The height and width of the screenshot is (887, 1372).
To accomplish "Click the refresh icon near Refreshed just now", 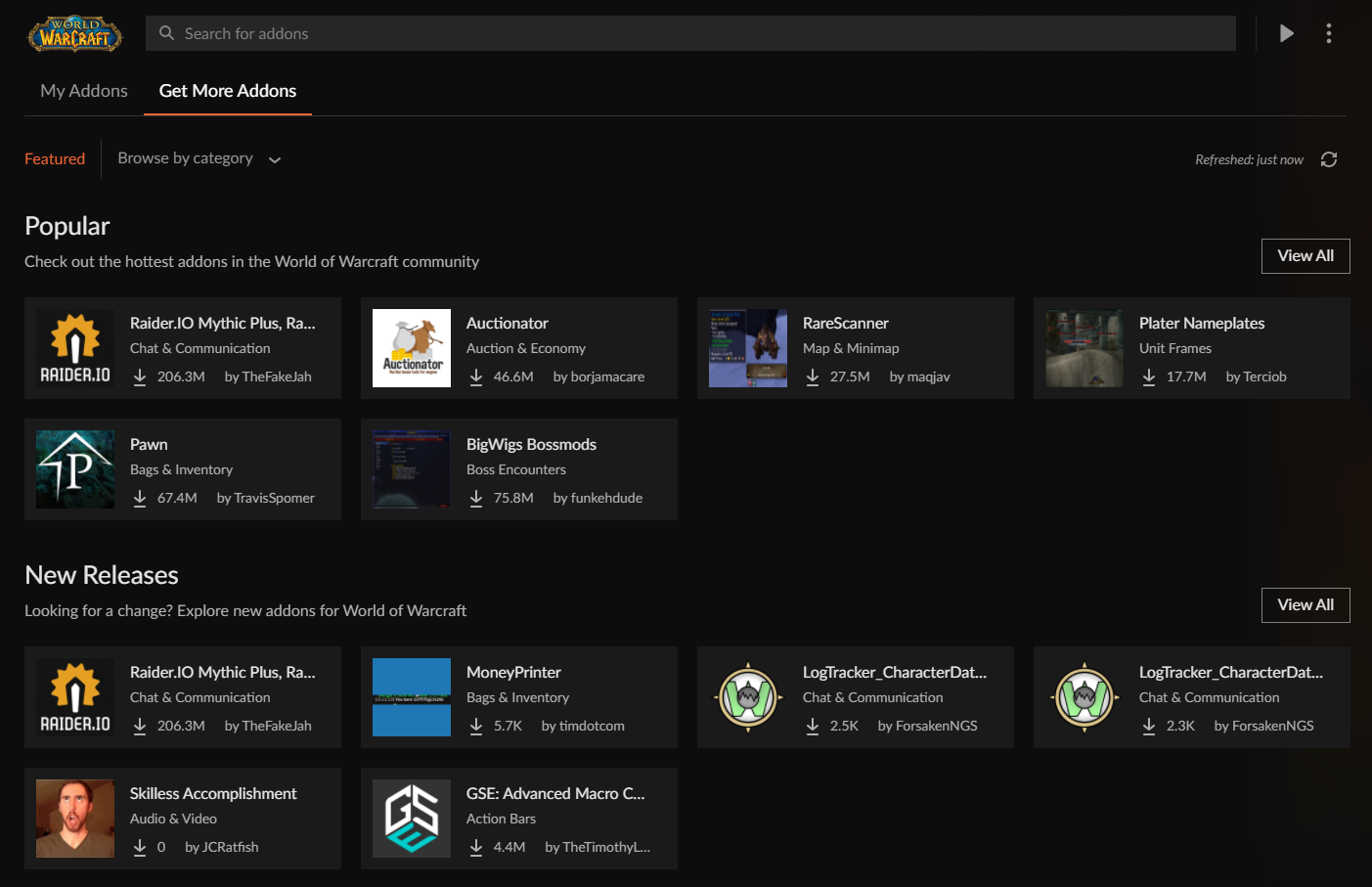I will (1329, 158).
